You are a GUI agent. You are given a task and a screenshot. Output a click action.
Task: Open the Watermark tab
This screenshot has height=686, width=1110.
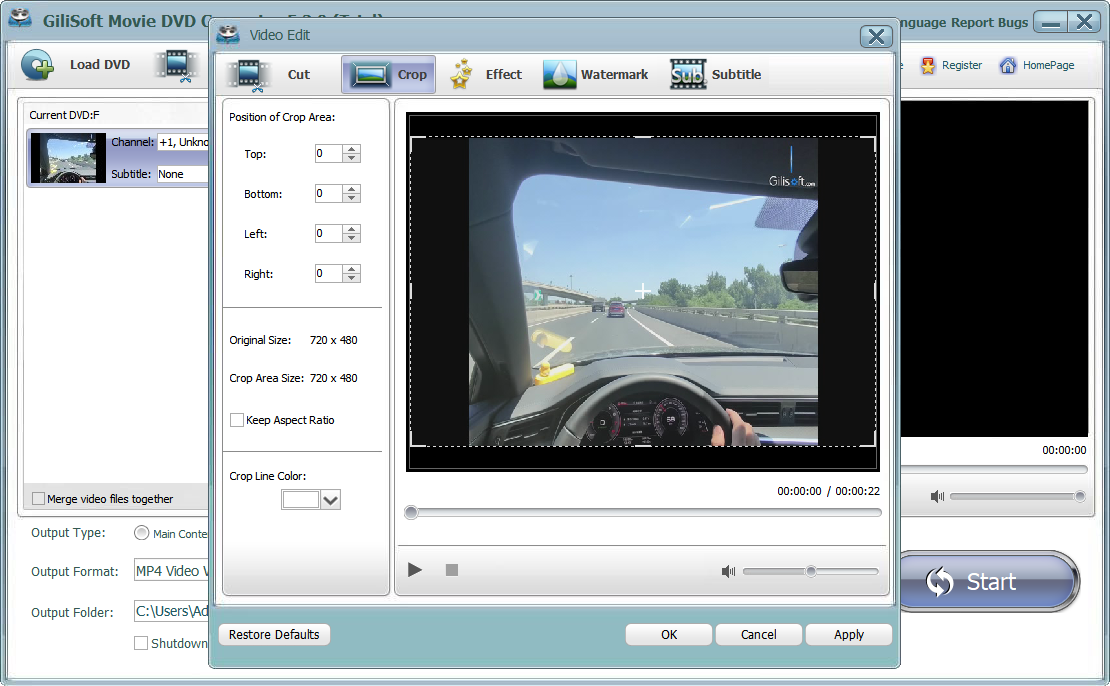pyautogui.click(x=595, y=74)
